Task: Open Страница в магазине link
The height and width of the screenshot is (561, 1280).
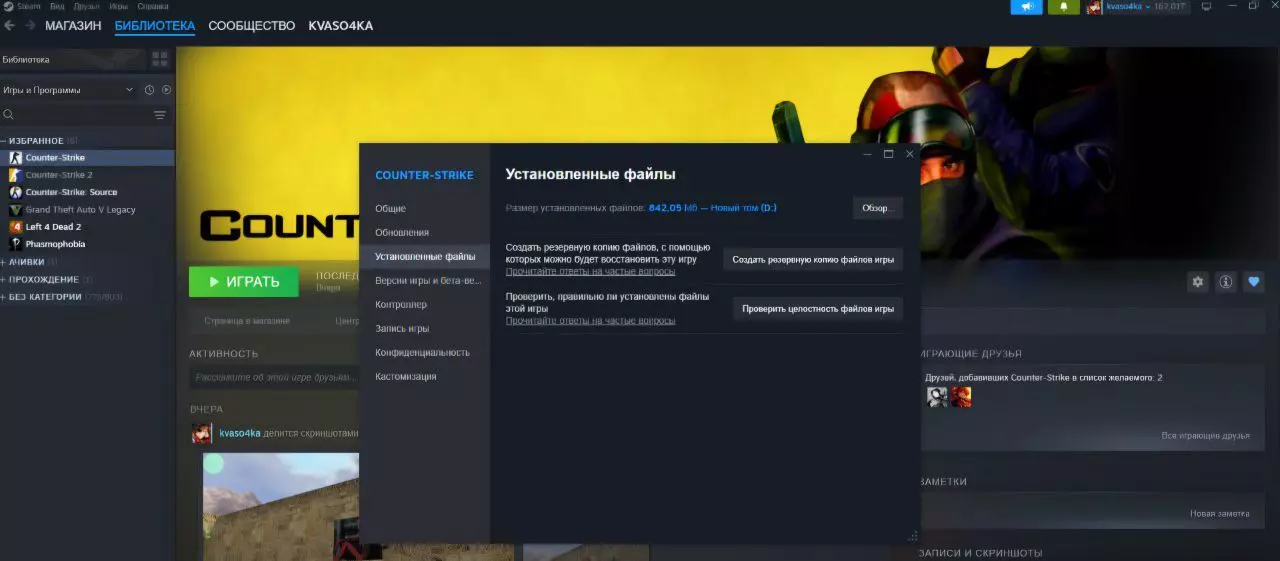Action: tap(247, 321)
